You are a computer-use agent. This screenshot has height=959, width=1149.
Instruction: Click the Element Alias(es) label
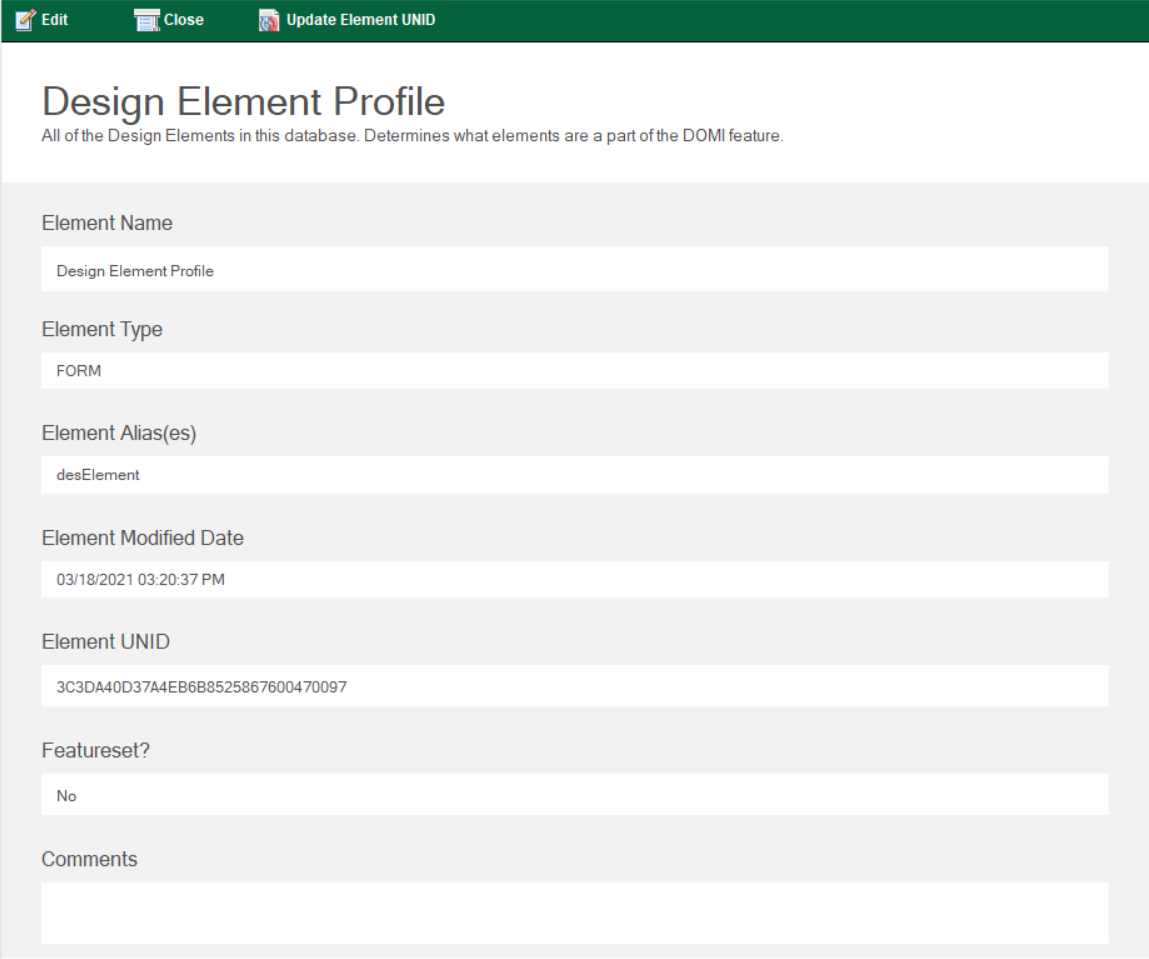[x=119, y=433]
